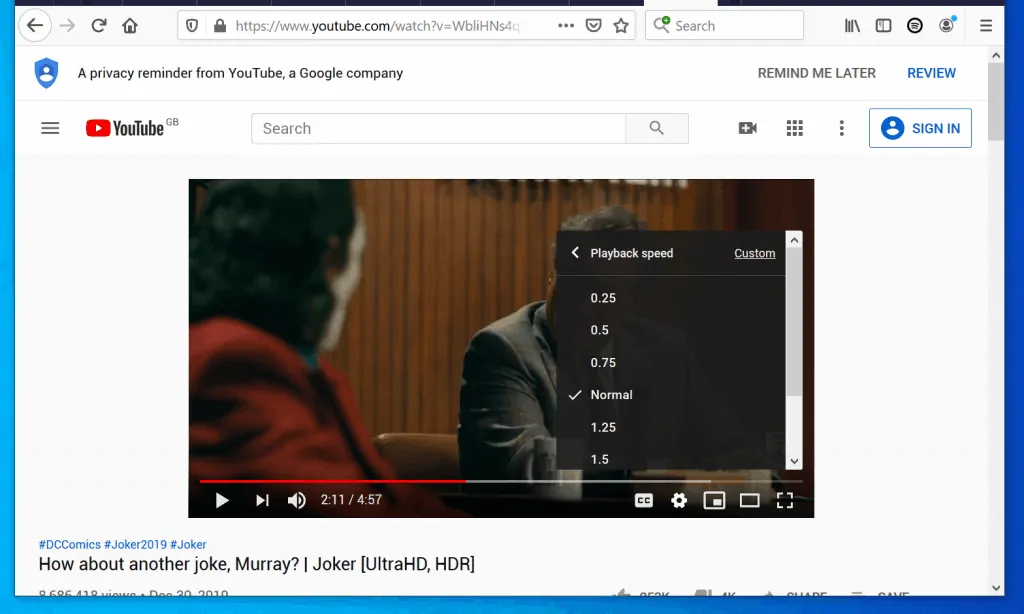Open the #DCComics hashtag link
This screenshot has height=614, width=1024.
click(x=70, y=544)
